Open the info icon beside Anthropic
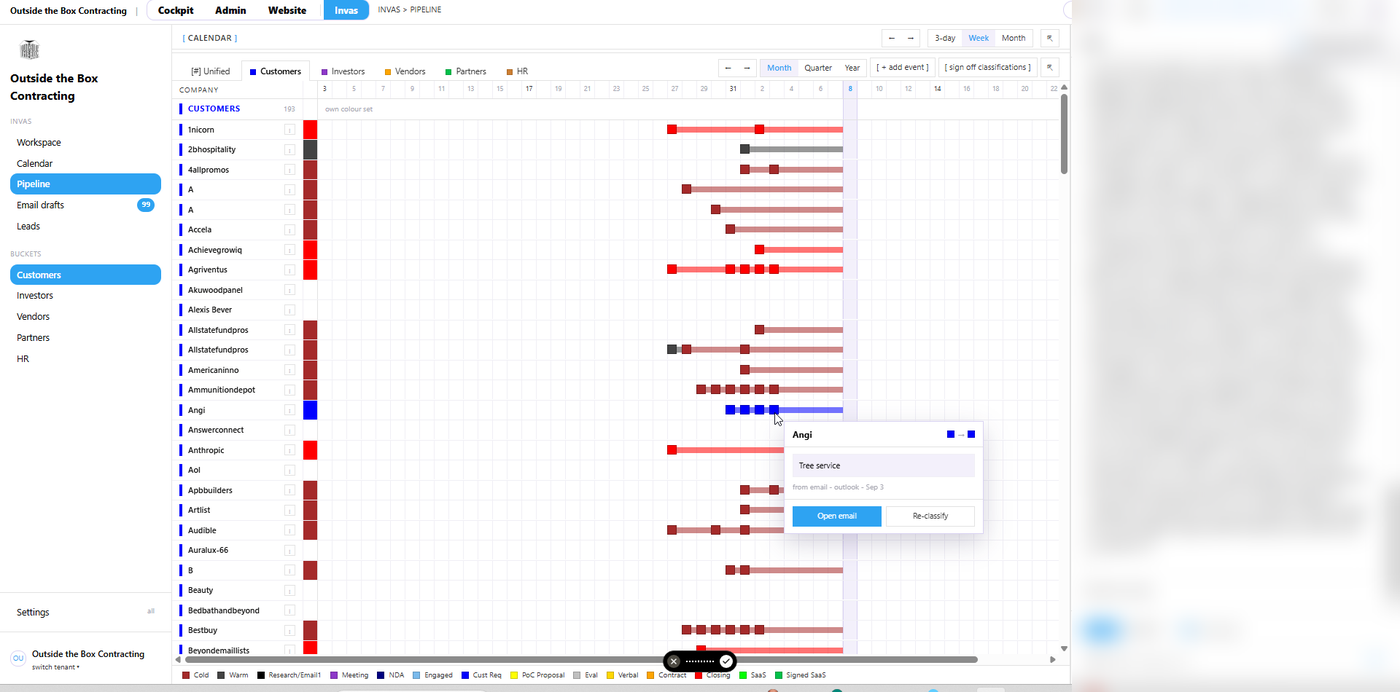 point(290,450)
